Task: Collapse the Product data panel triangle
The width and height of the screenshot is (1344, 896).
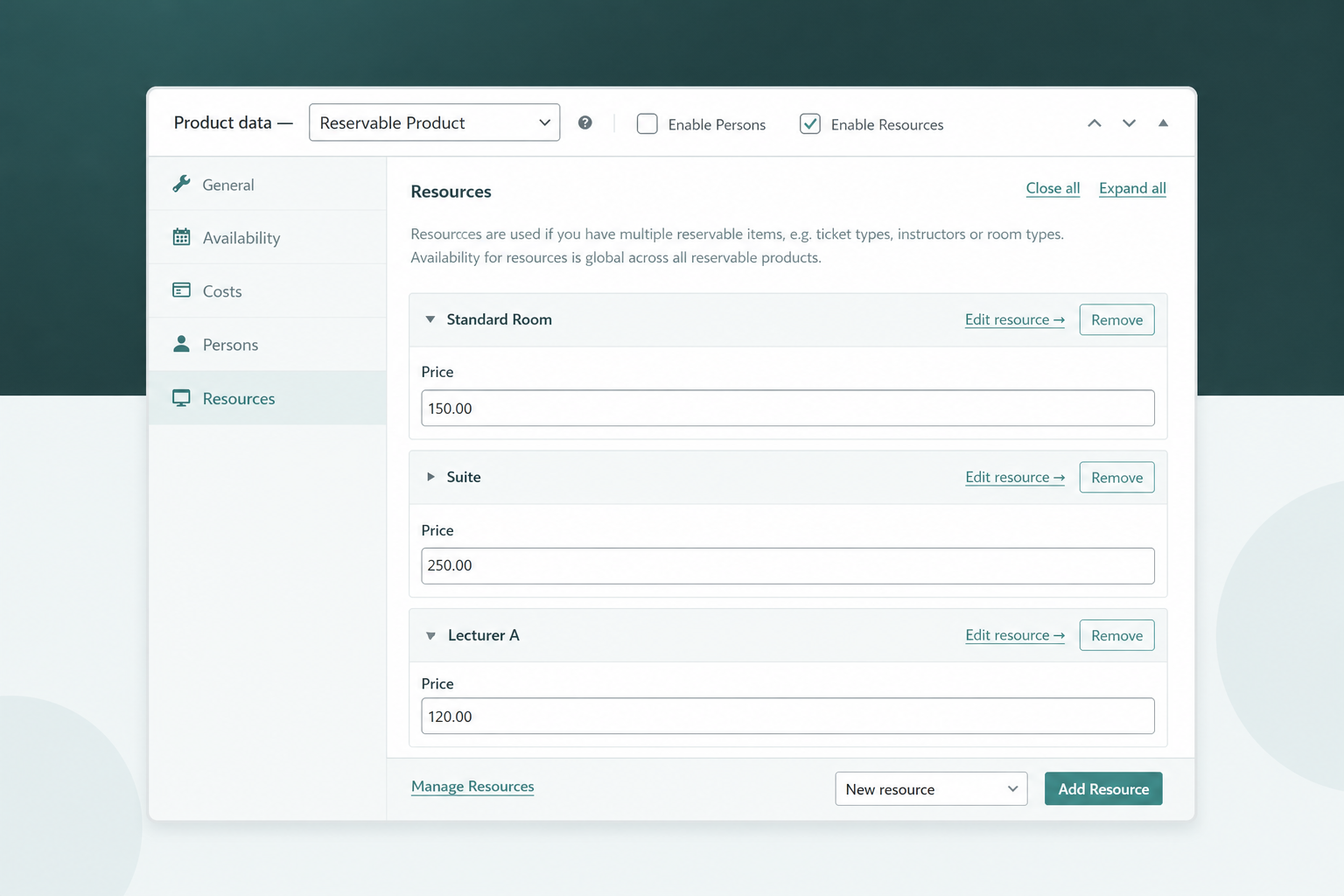Action: pos(1163,122)
